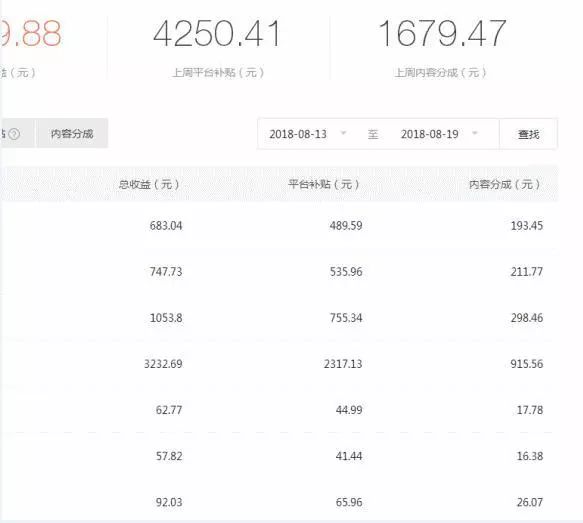Open the end date 2018-08-19 dropdown arrow
Screen dimensions: 583x523
click(474, 133)
